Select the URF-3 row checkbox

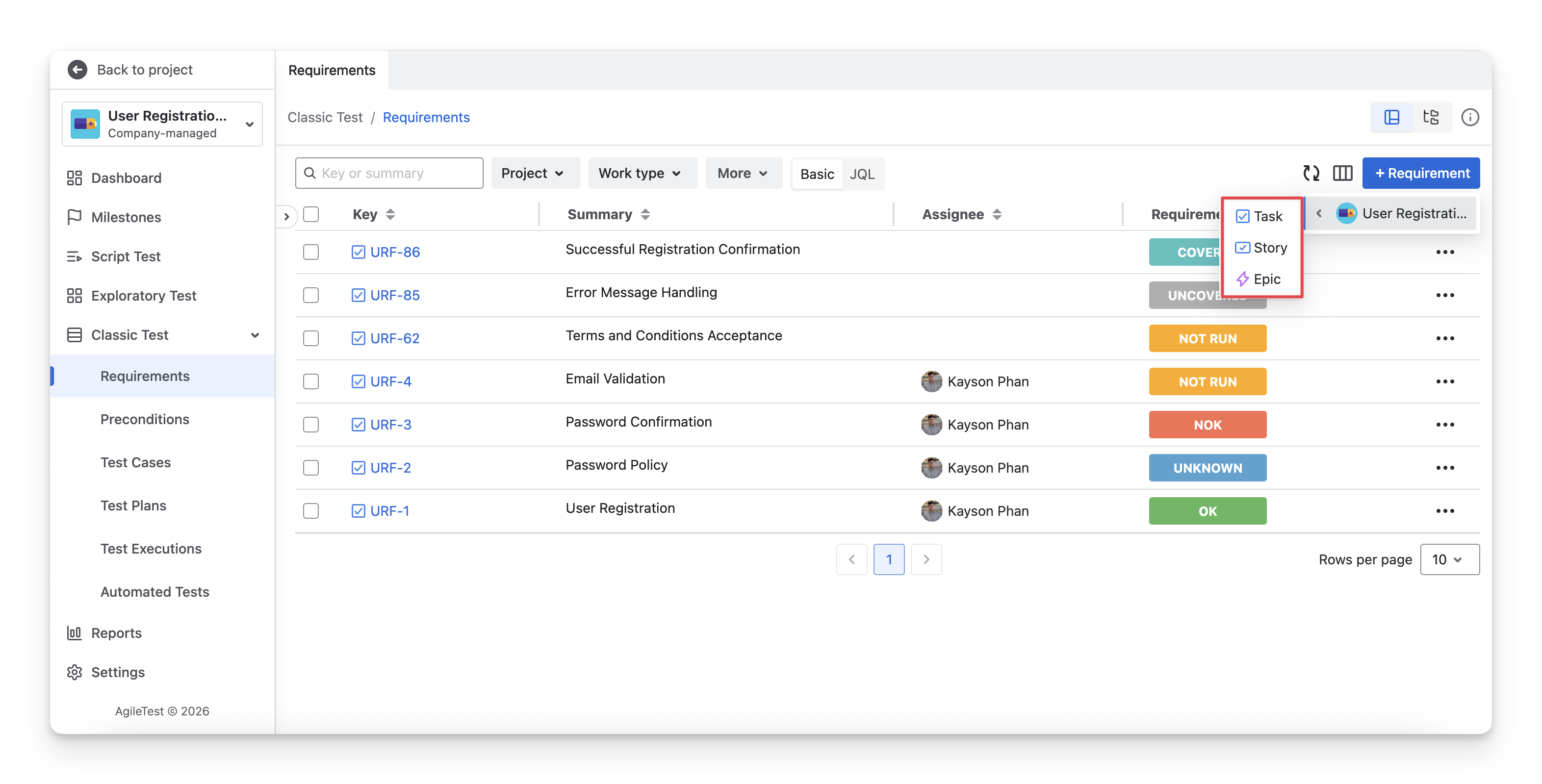310,424
